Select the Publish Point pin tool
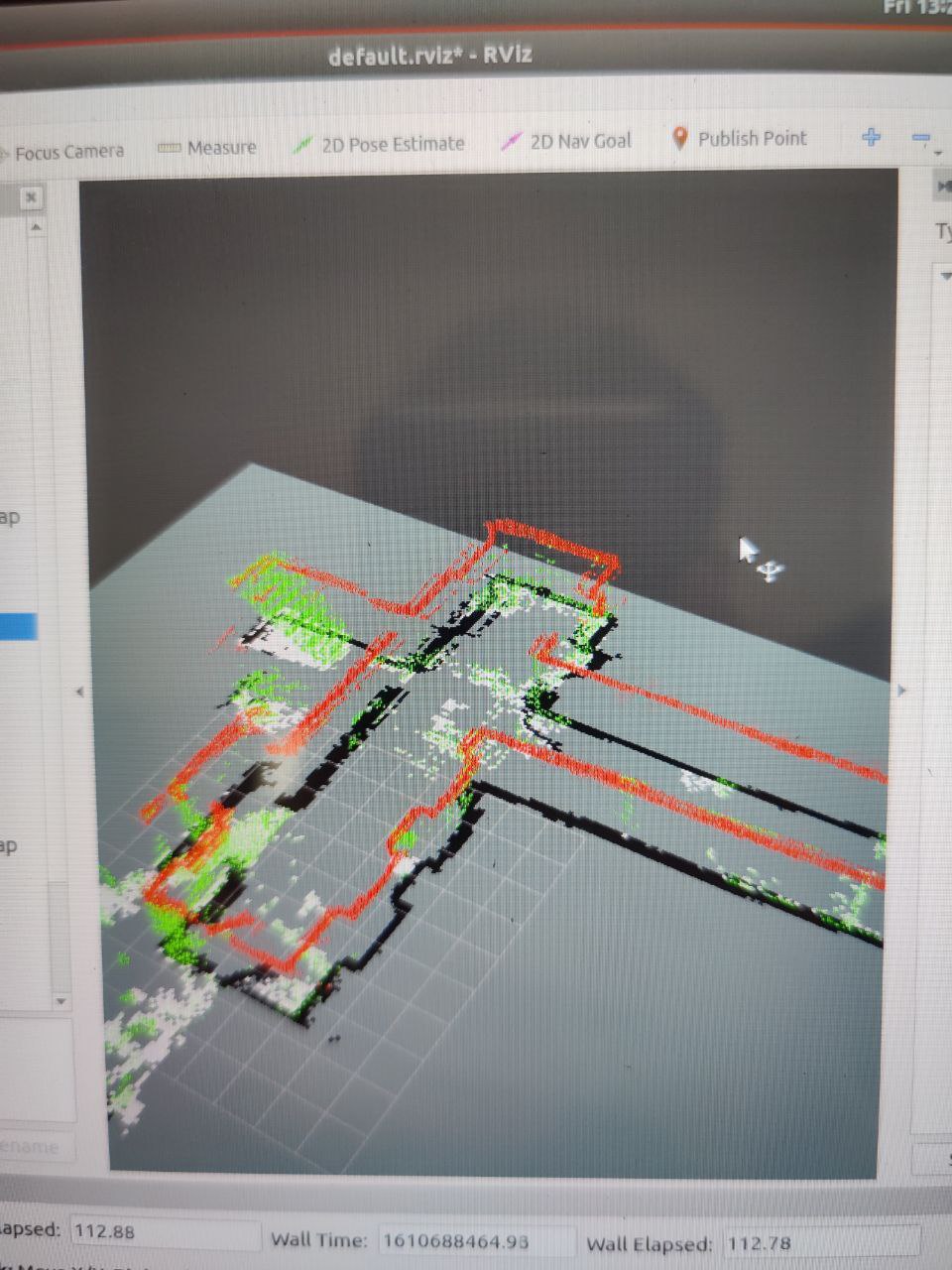This screenshot has height=1270, width=952. pyautogui.click(x=740, y=139)
